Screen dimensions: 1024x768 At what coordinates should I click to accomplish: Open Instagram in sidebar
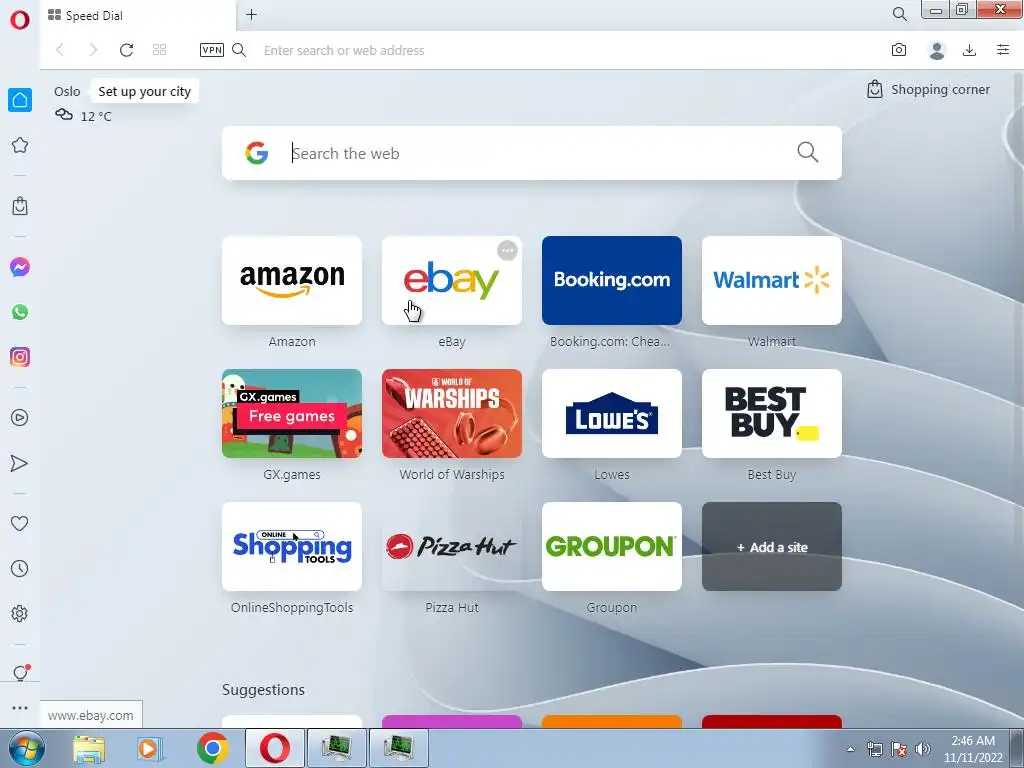click(x=20, y=357)
